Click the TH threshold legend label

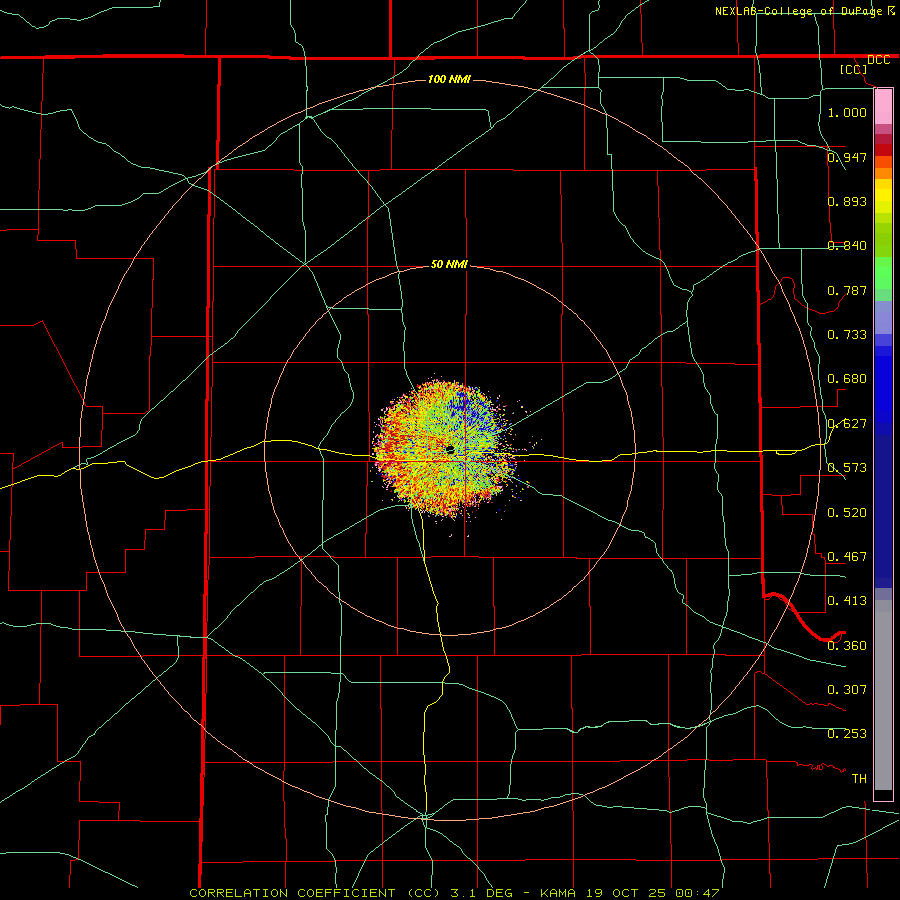(x=859, y=779)
